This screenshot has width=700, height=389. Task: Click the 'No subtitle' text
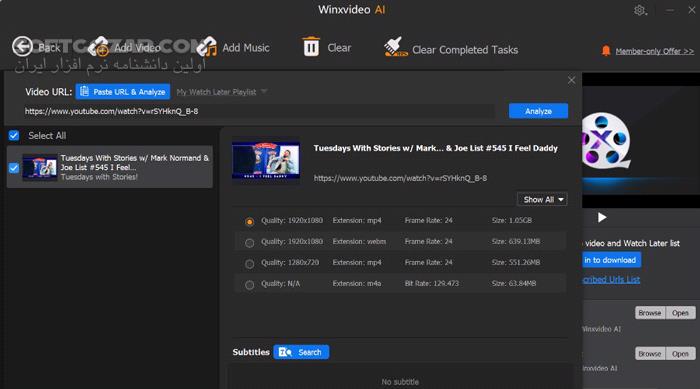400,382
